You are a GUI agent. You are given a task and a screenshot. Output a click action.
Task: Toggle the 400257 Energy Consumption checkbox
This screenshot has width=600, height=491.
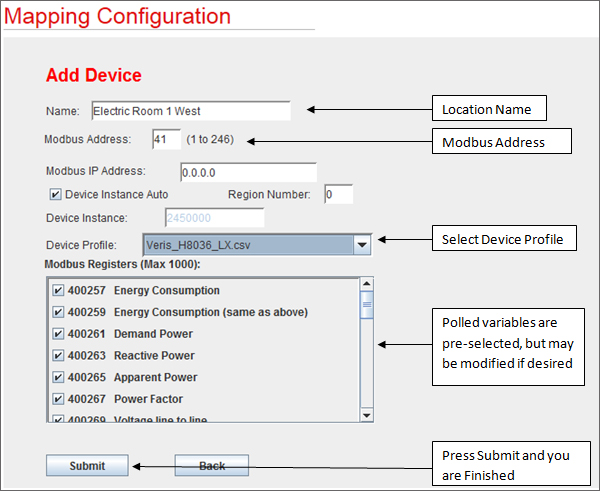pyautogui.click(x=58, y=290)
